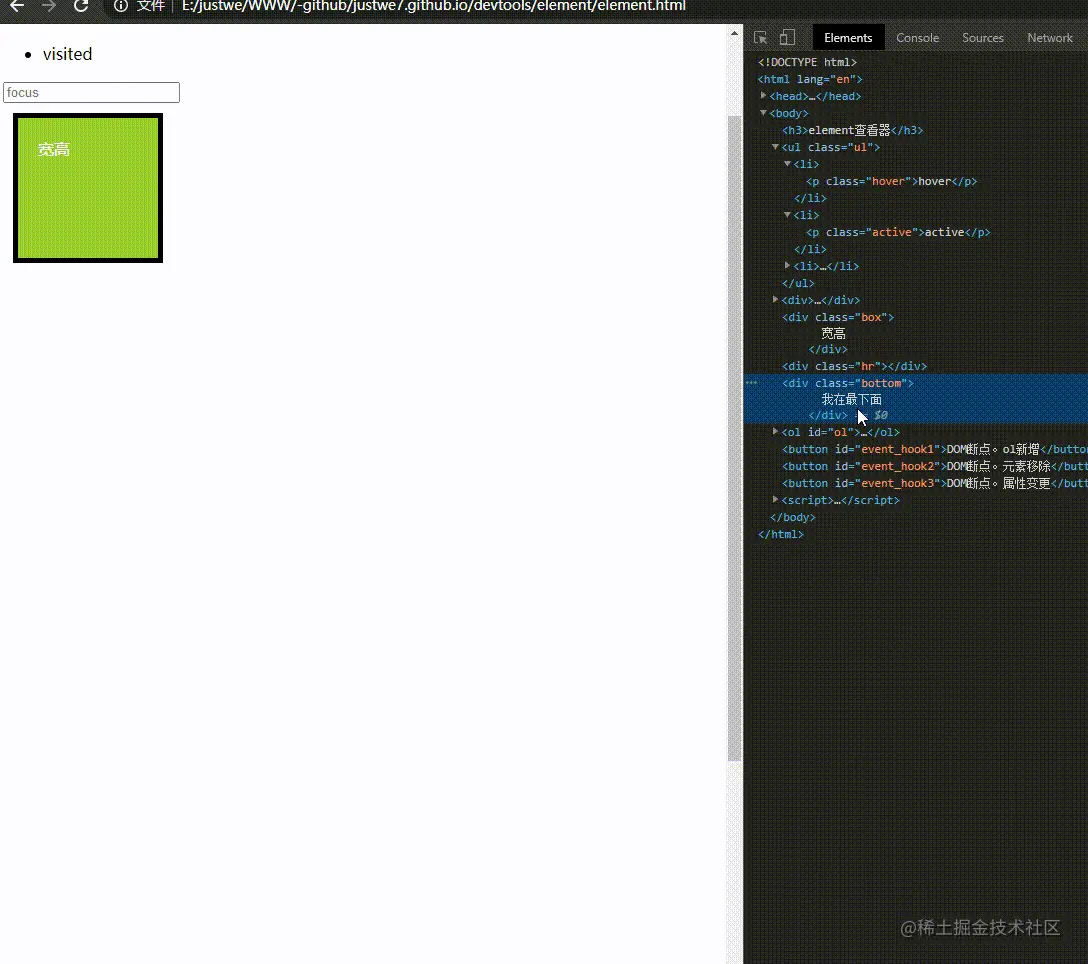Image resolution: width=1088 pixels, height=964 pixels.
Task: Click the browser forward arrow
Action: coord(49,6)
